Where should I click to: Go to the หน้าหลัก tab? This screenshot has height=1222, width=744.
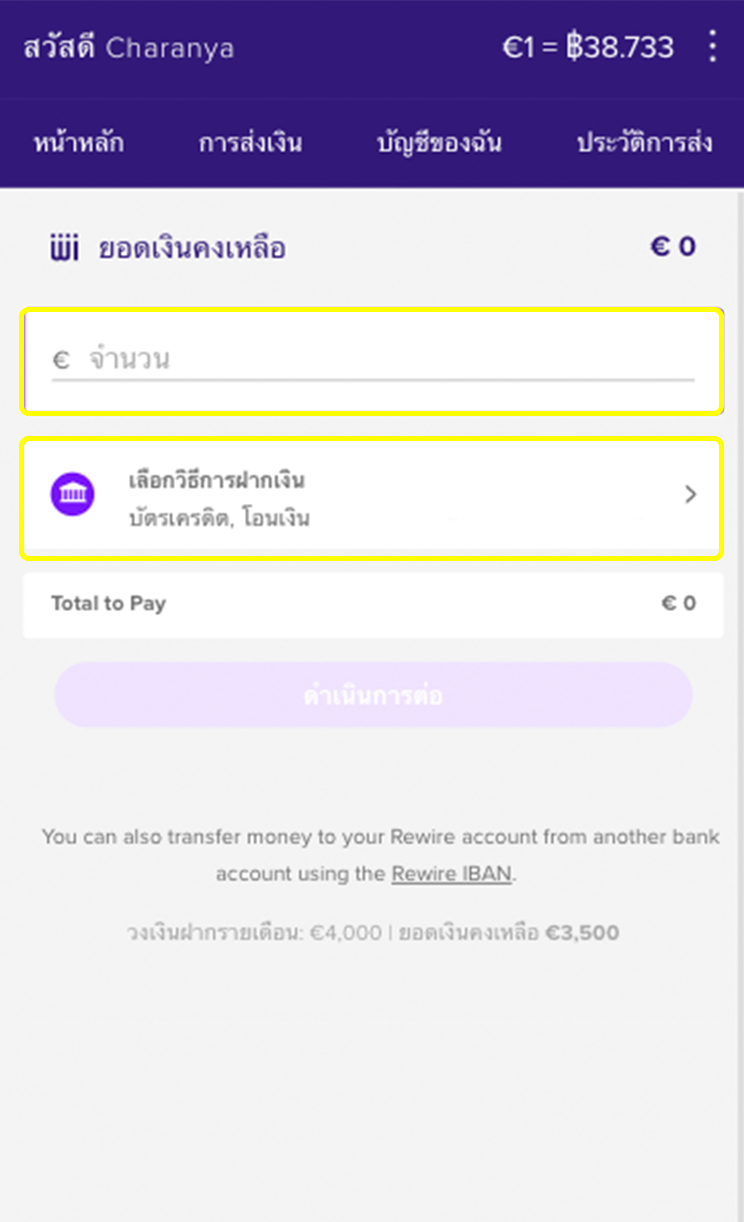(79, 143)
